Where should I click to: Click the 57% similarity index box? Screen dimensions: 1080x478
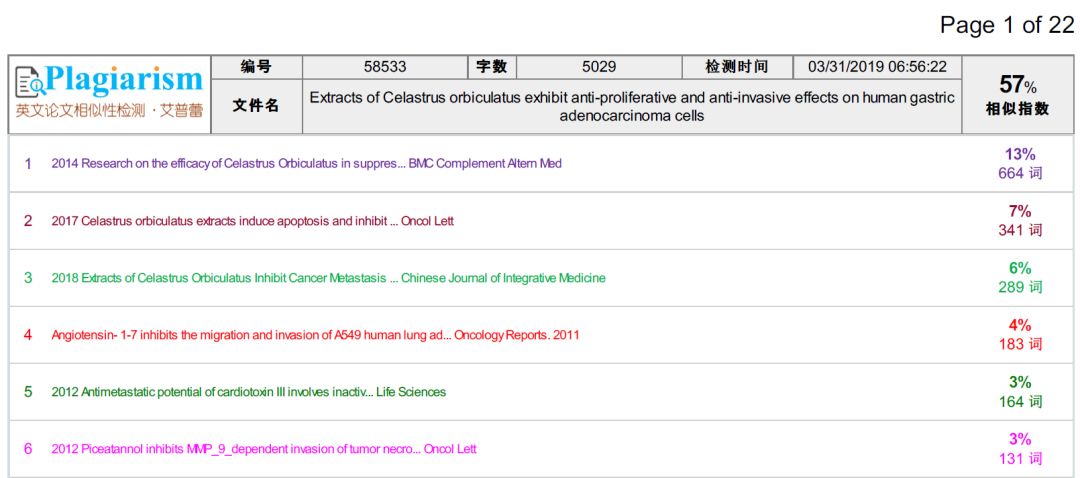point(1018,95)
